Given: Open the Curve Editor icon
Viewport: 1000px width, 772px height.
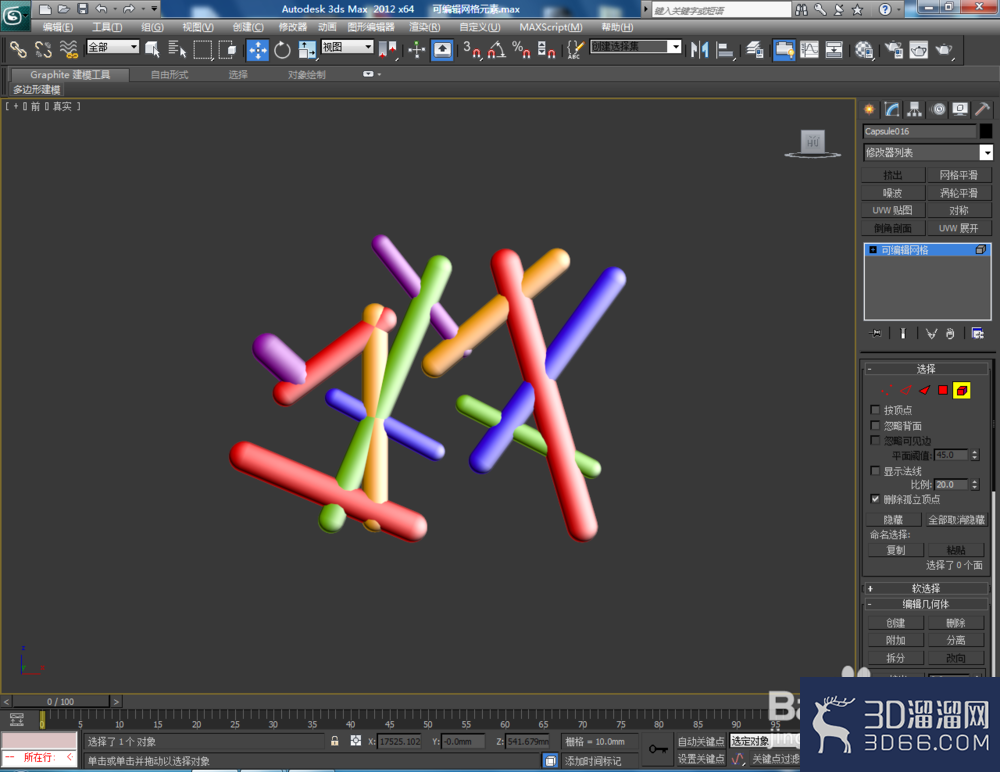Looking at the screenshot, I should click(x=809, y=49).
